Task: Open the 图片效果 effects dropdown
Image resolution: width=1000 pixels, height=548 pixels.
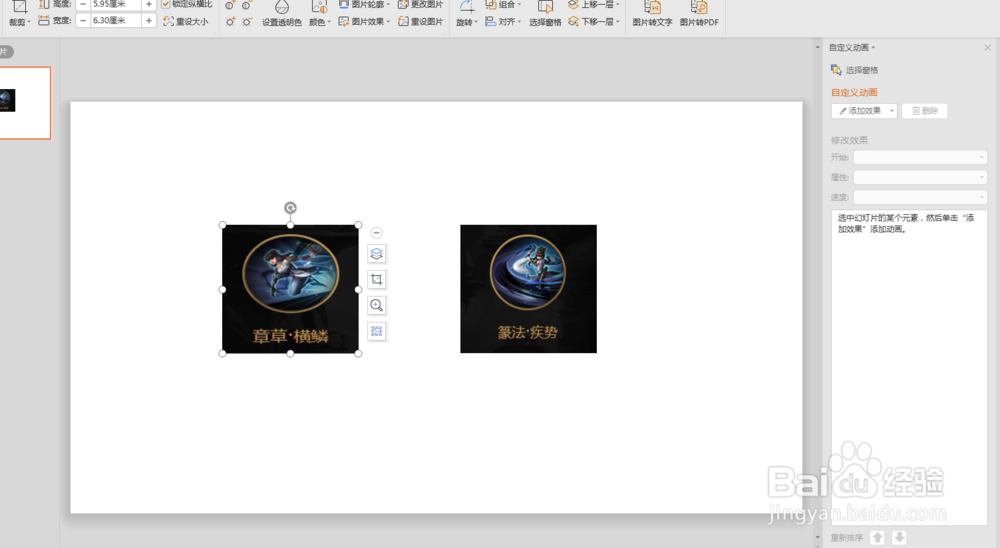Action: [364, 22]
